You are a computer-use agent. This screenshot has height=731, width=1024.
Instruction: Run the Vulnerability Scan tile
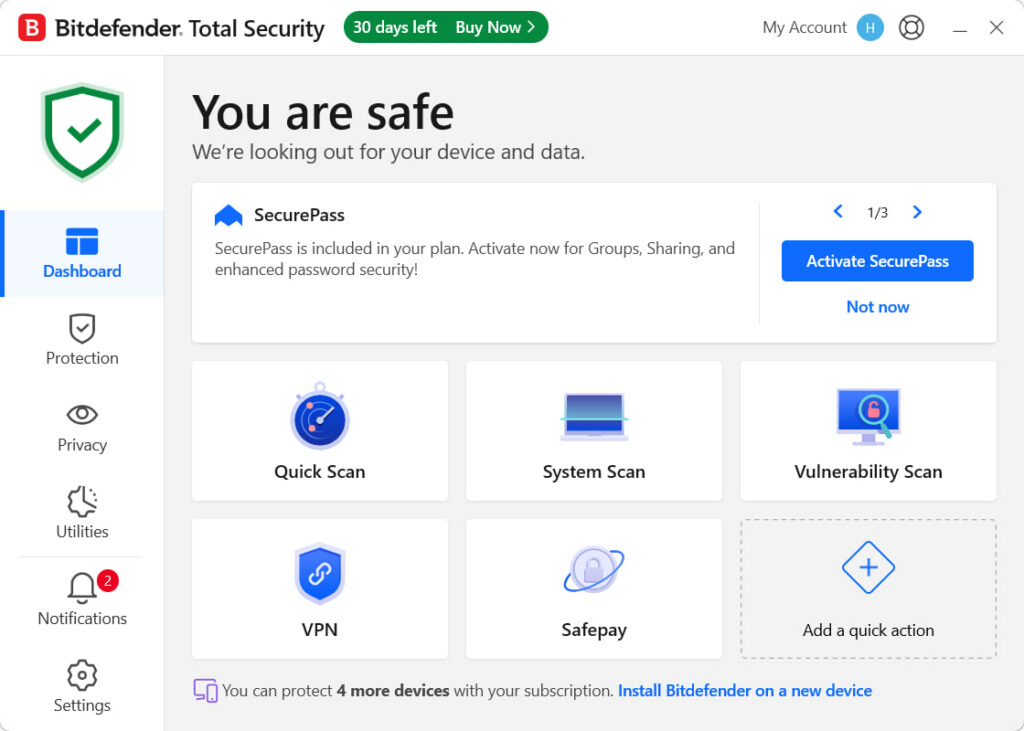point(869,431)
